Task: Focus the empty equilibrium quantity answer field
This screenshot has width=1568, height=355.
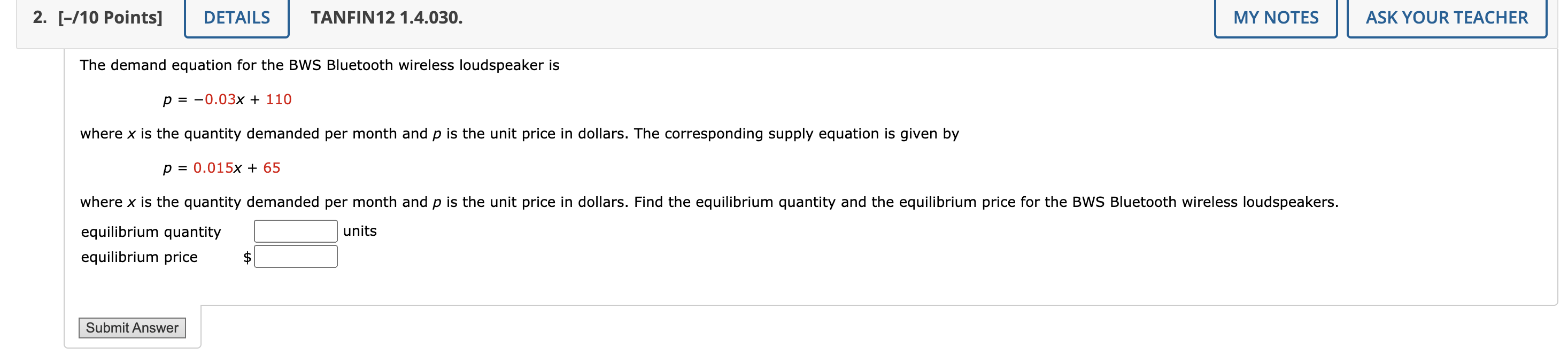Action: coord(295,231)
